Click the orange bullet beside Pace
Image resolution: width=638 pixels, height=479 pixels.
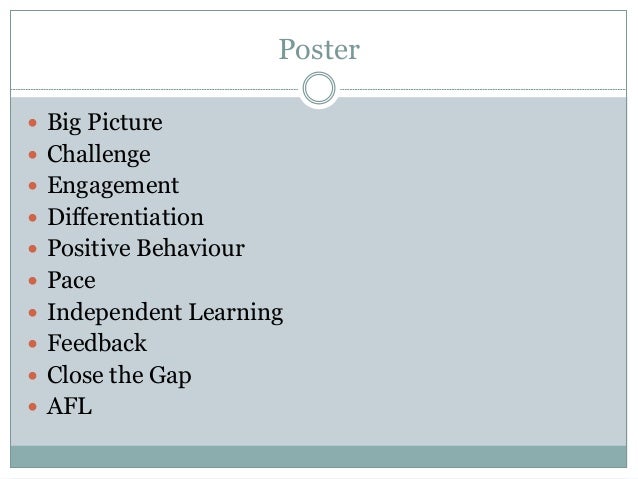(33, 281)
